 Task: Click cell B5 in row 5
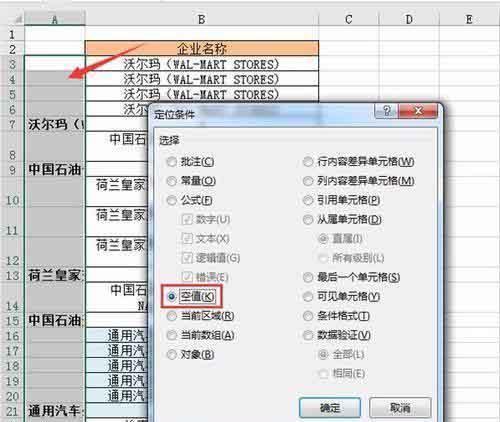(x=202, y=94)
